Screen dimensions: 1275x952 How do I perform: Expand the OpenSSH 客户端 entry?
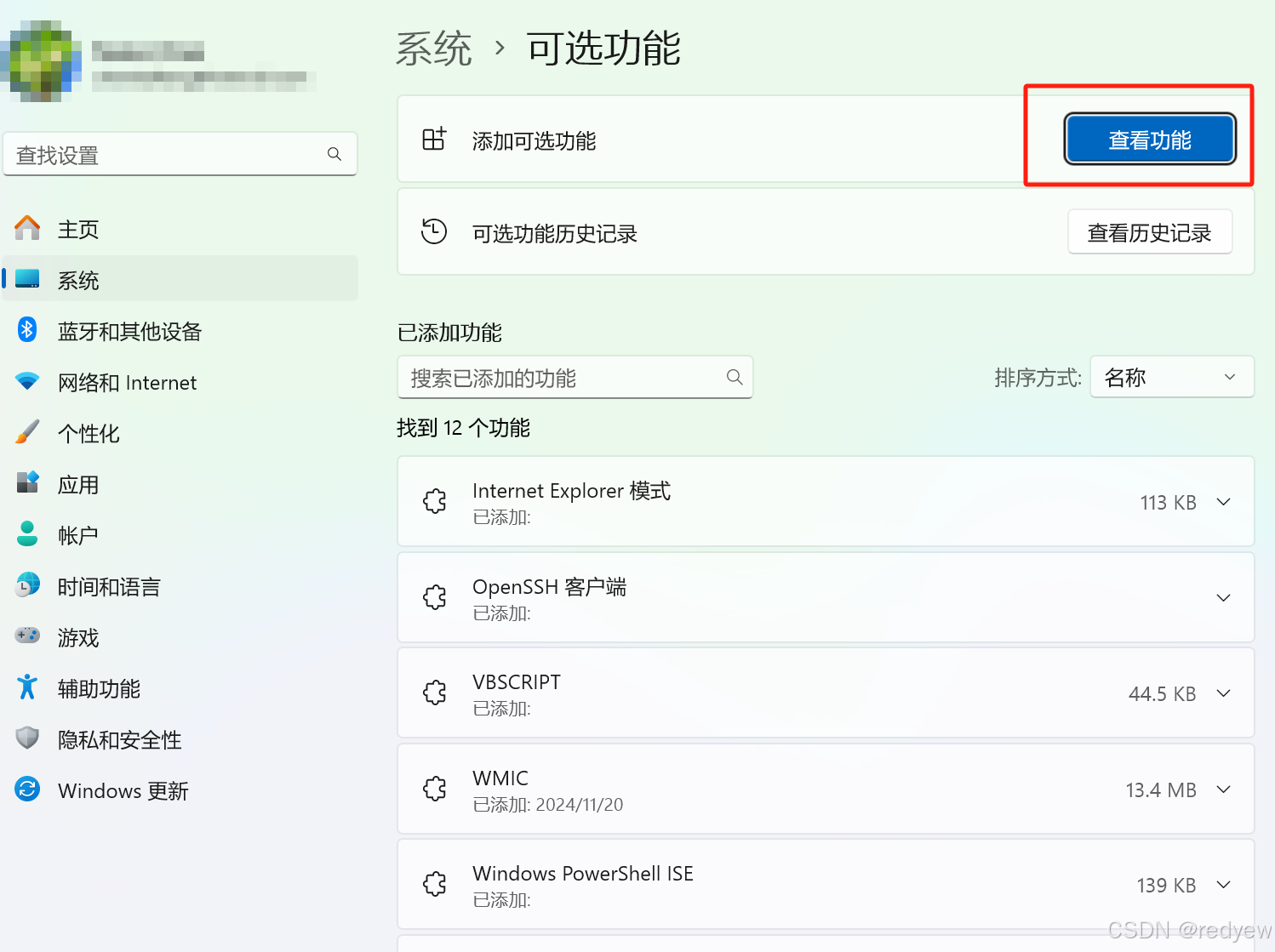click(1223, 597)
